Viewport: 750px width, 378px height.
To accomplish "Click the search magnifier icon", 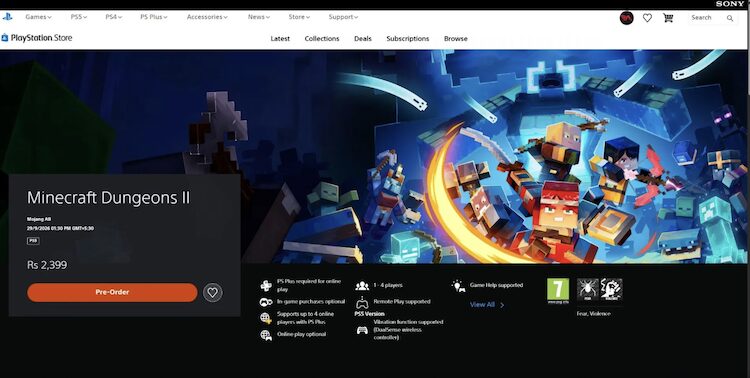I will pos(729,18).
